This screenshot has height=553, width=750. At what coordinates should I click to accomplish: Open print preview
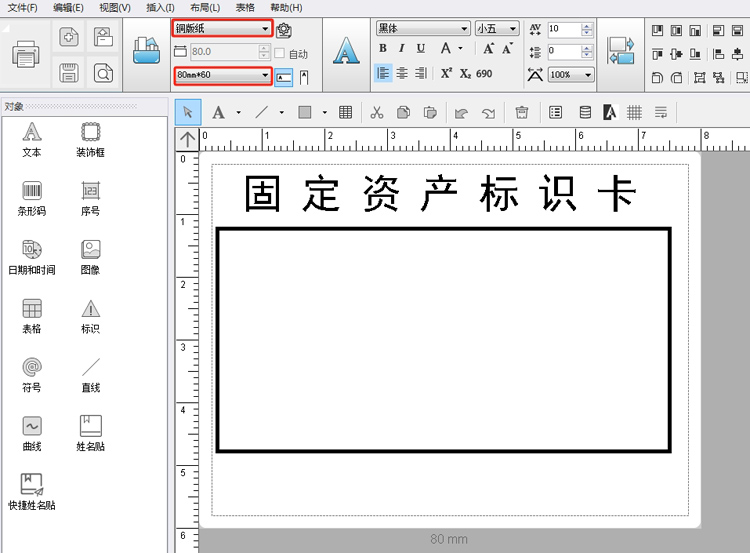point(103,73)
